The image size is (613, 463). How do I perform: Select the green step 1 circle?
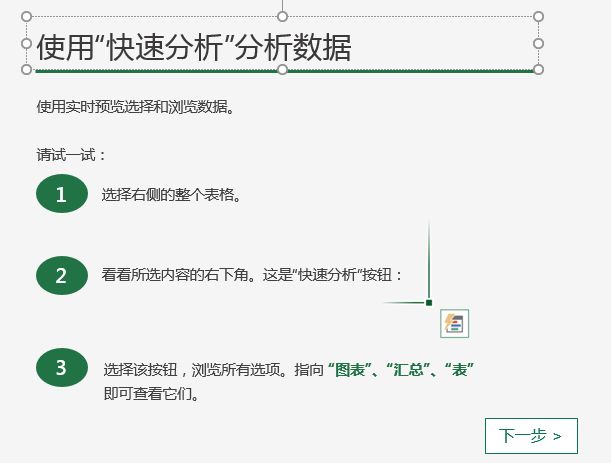pos(62,194)
